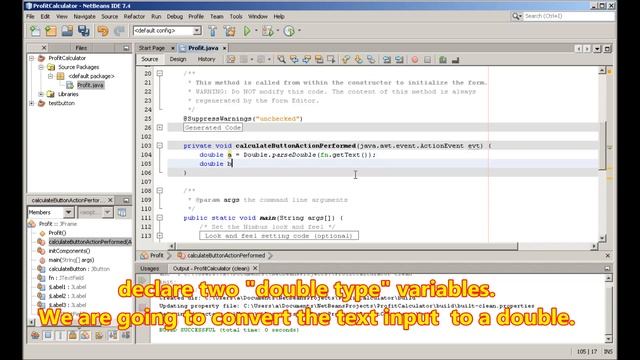Screen dimensions: 640x360
Task: Expand the testbutton project node
Action: click(x=31, y=103)
